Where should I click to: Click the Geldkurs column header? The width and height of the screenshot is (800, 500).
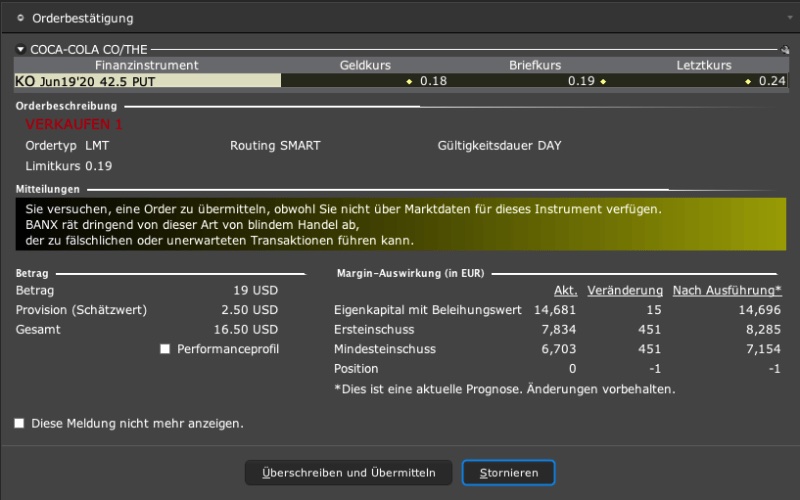click(x=365, y=65)
